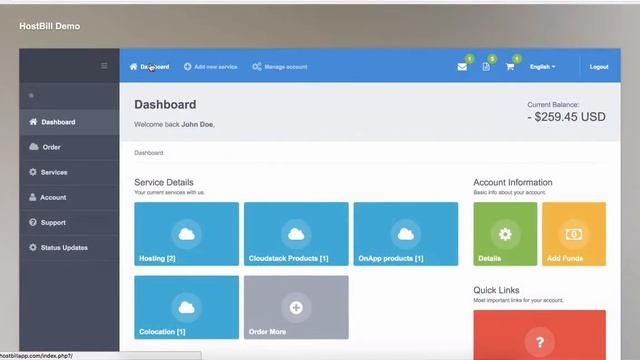
Task: Click the John Doe name in welcome text
Action: tap(197, 124)
